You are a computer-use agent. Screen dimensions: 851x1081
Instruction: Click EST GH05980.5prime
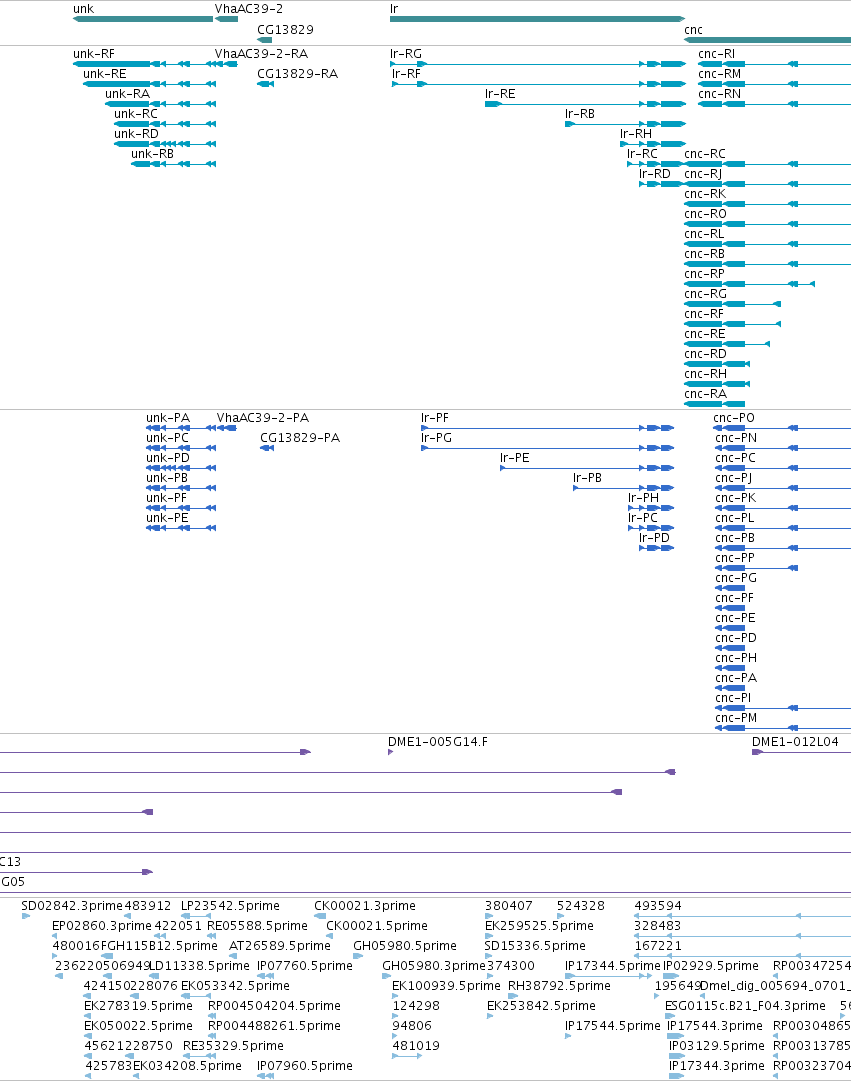(x=405, y=946)
